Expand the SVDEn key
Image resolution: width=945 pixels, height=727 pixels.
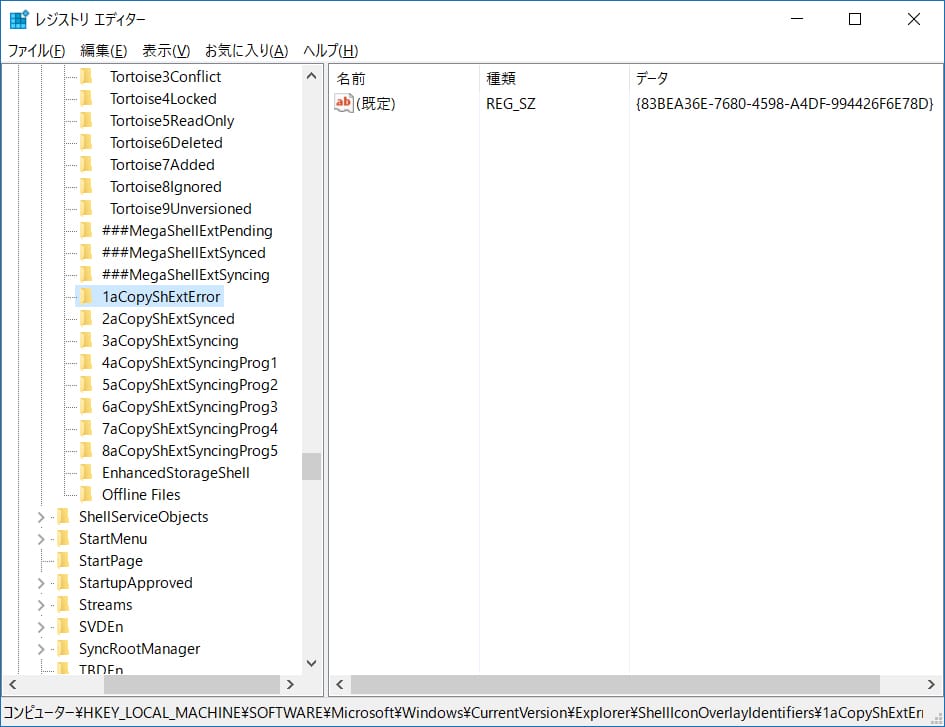click(41, 627)
